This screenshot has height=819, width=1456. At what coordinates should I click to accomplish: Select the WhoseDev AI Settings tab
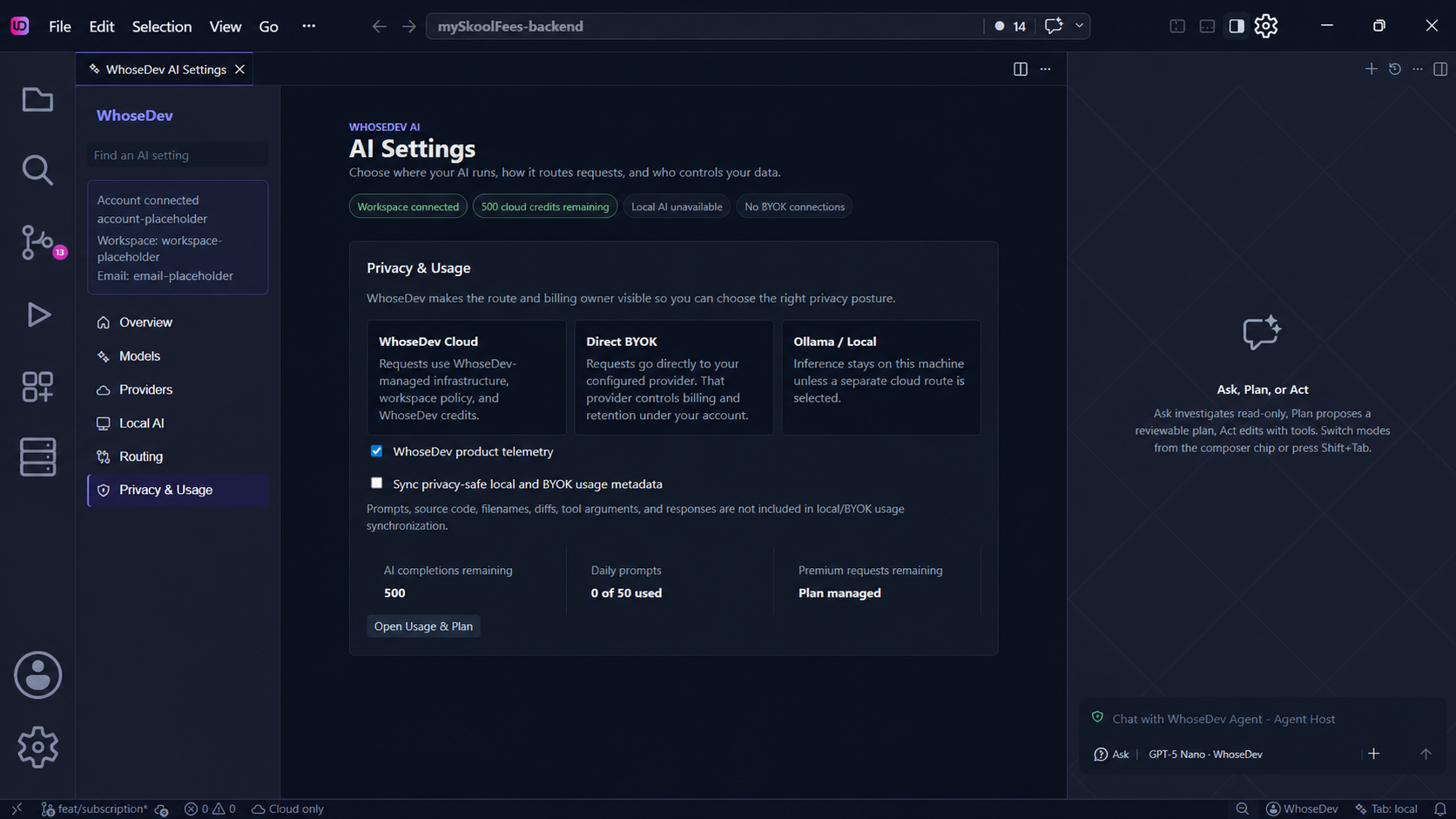tap(165, 70)
